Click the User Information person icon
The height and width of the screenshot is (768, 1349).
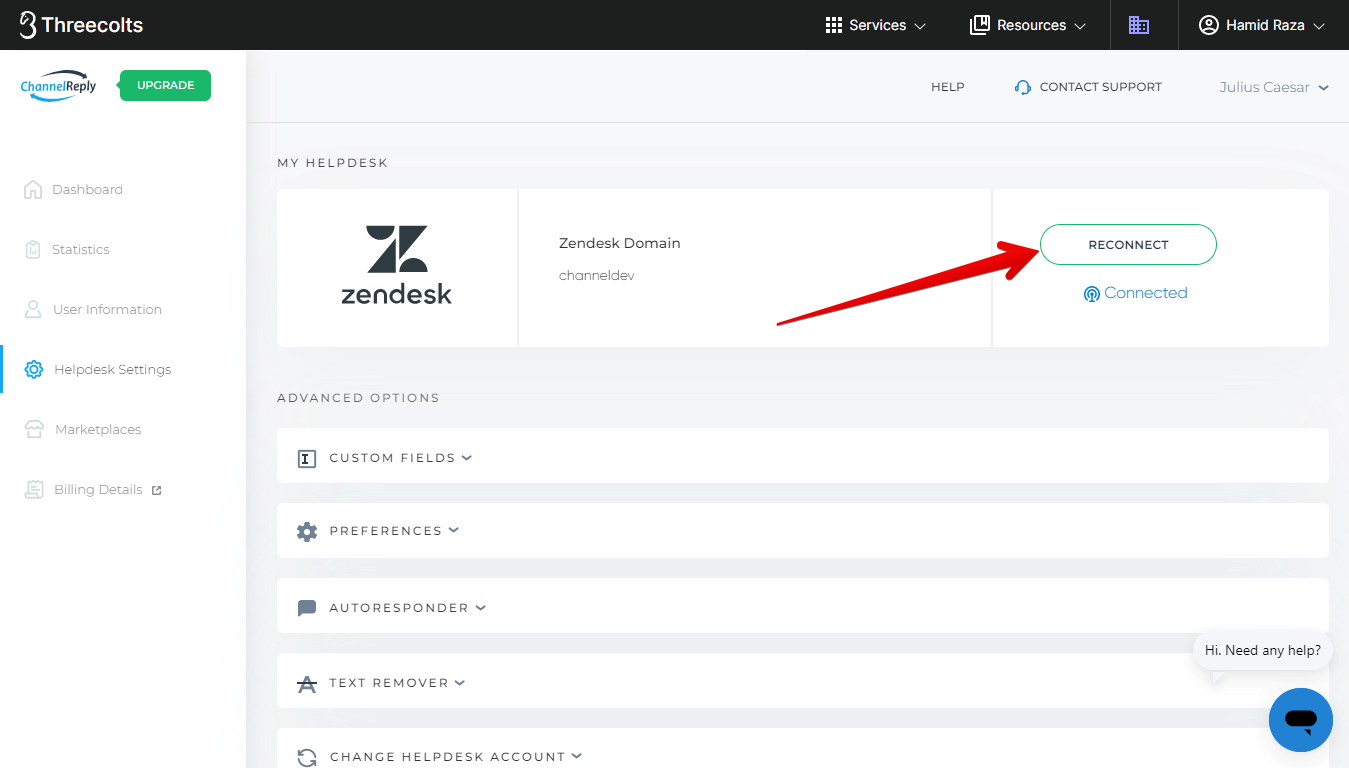pos(33,309)
